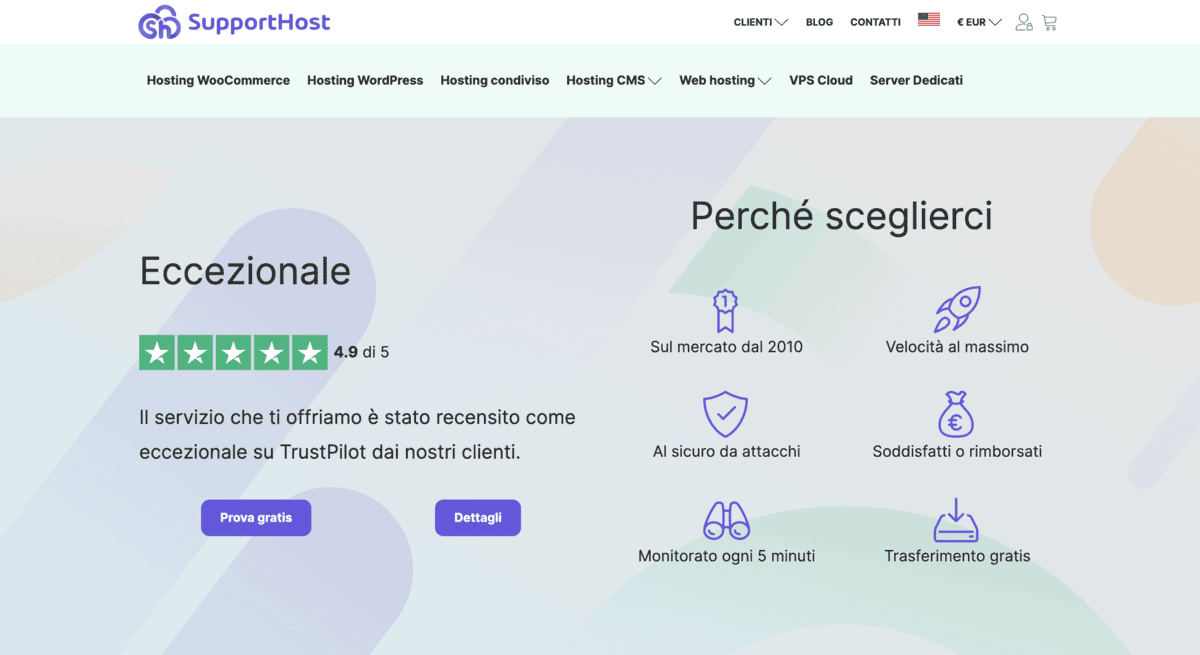Click the shield checkmark security icon
Screen dimensions: 1200x655
[725, 414]
